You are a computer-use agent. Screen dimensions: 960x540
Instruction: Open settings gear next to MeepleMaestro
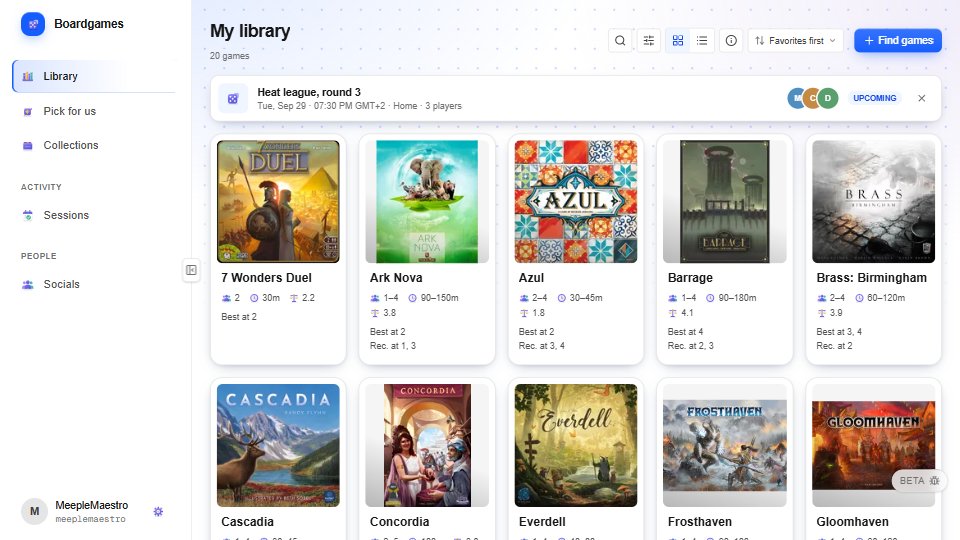[158, 511]
